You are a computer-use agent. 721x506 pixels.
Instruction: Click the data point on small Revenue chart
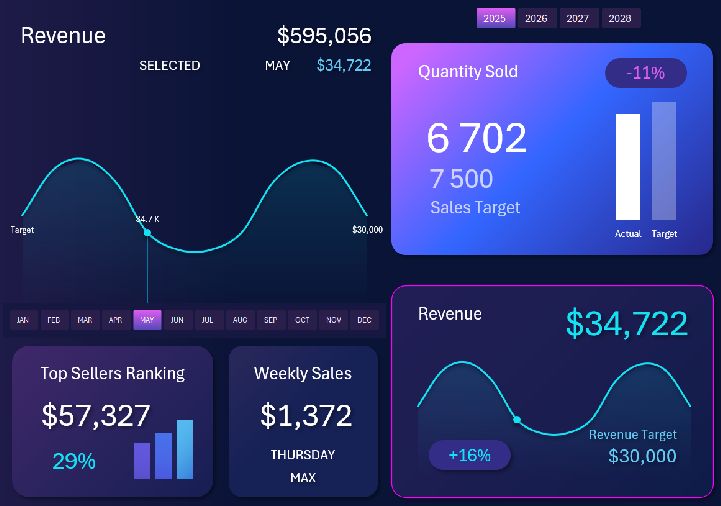pos(517,419)
